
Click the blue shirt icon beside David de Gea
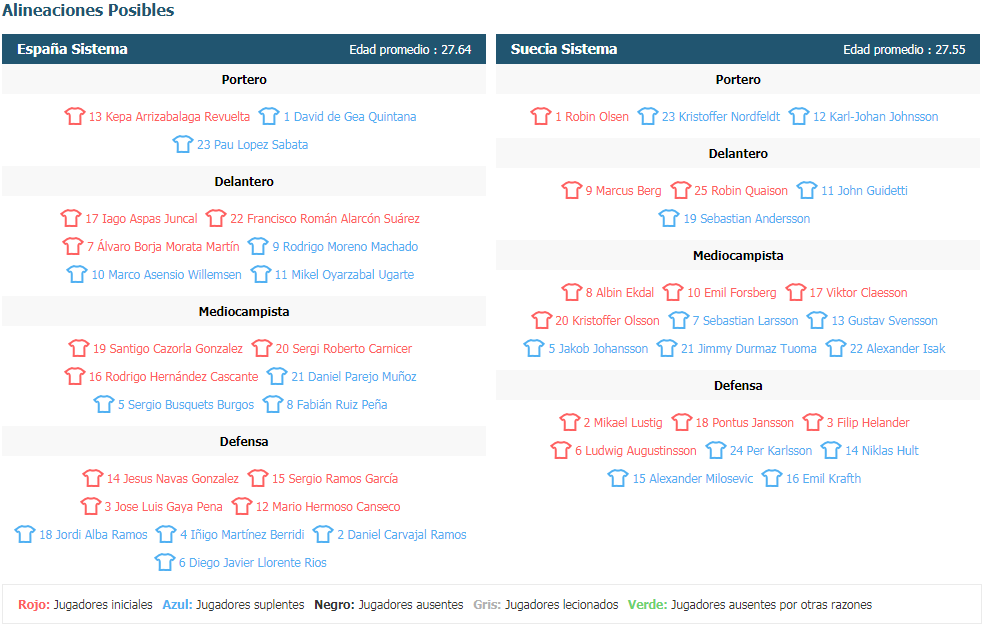[x=269, y=116]
